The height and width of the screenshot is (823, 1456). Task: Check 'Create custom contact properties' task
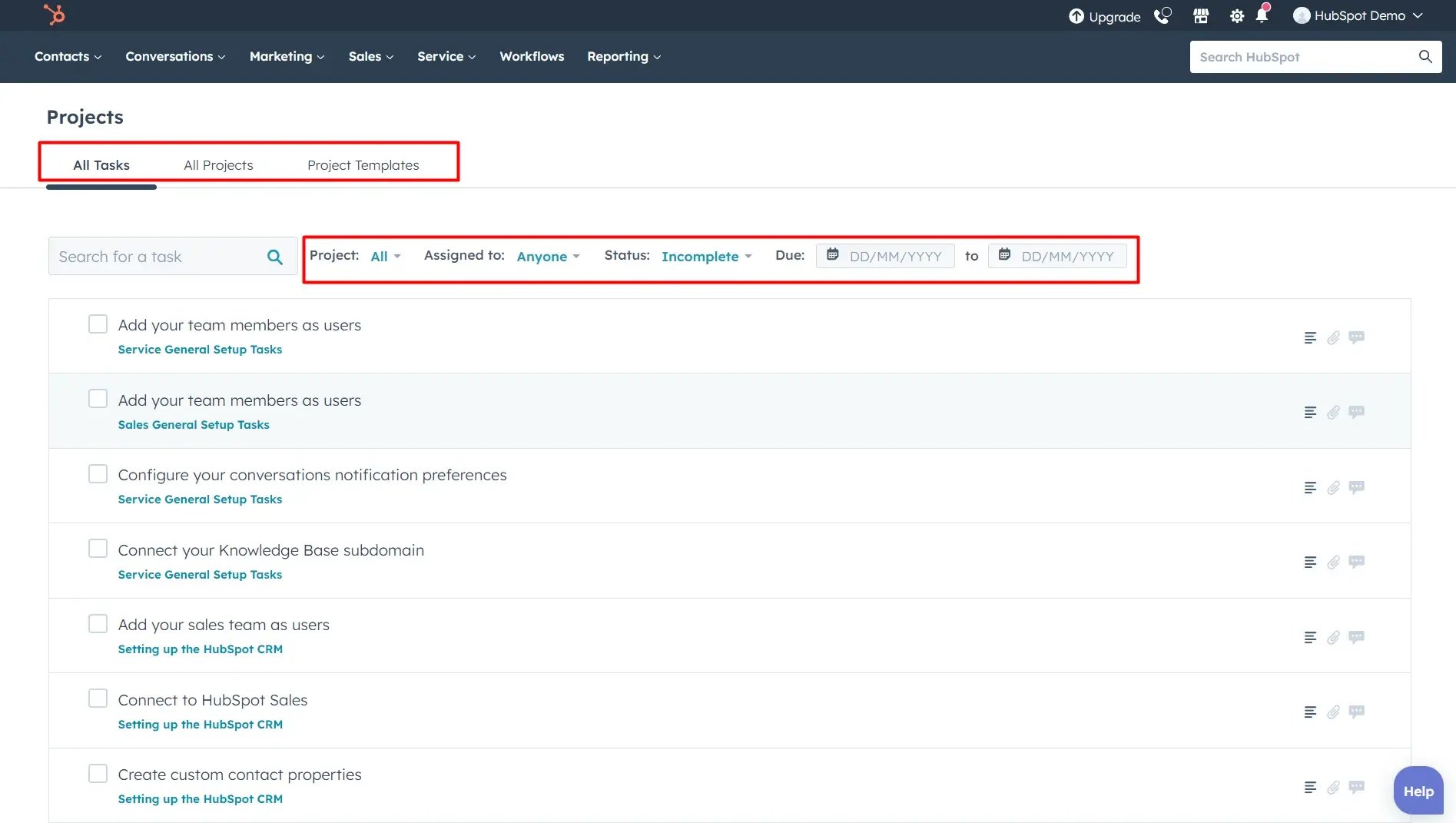(x=98, y=773)
